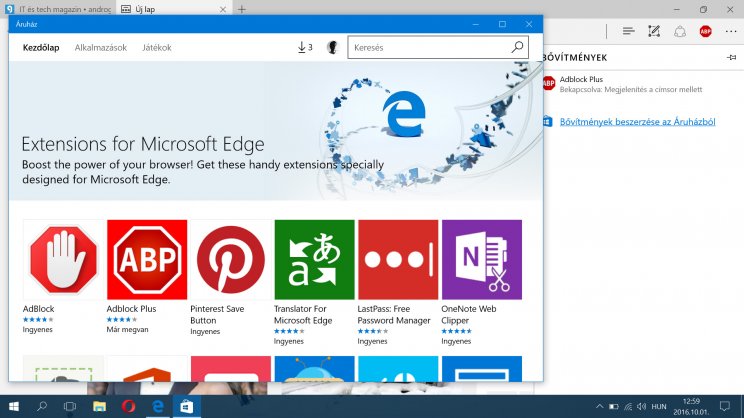Switch to Edge on the taskbar
Screen dimensions: 744x418
tap(158, 407)
